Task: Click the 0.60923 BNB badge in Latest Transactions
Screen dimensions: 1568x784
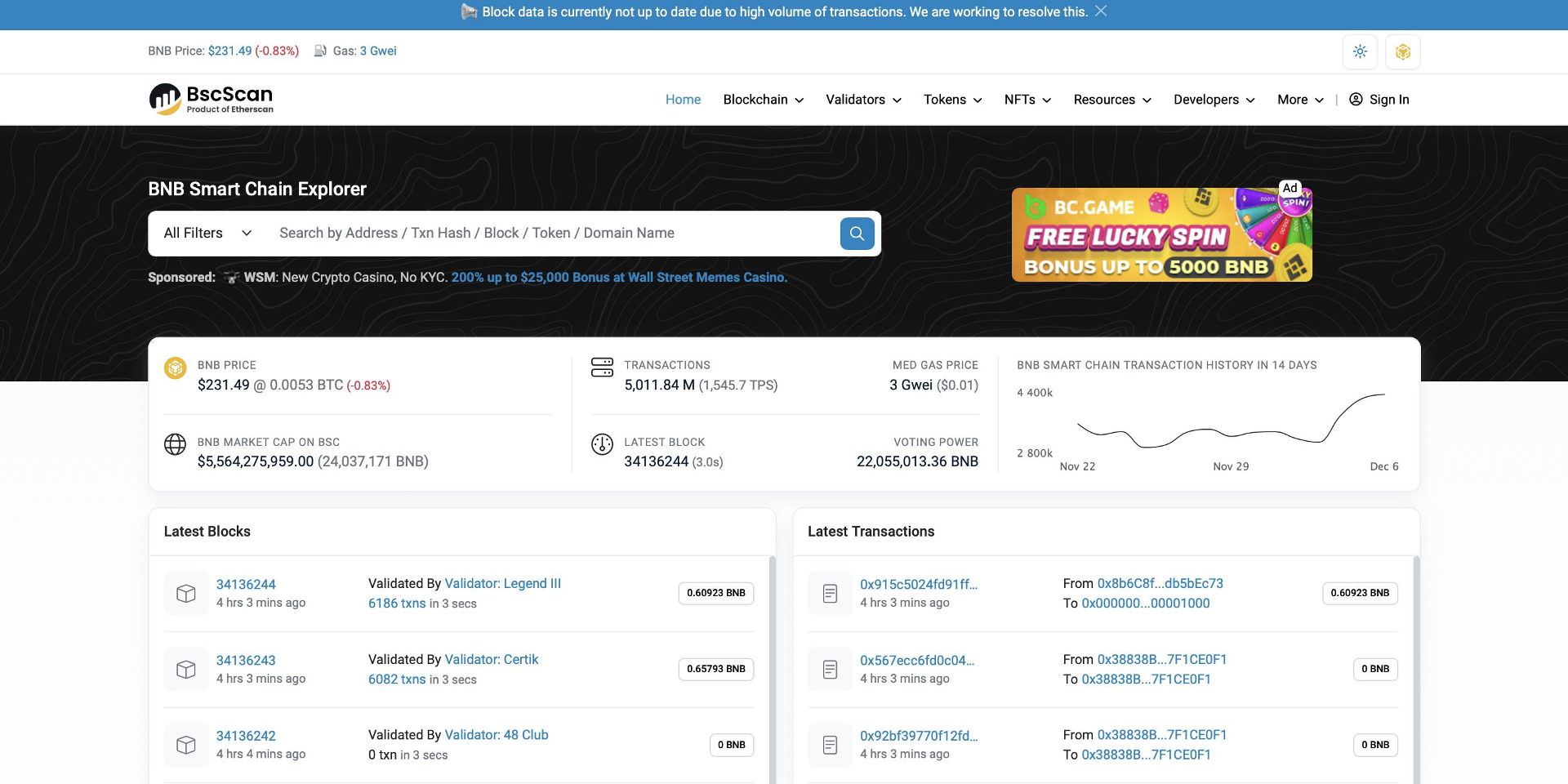Action: (1360, 594)
